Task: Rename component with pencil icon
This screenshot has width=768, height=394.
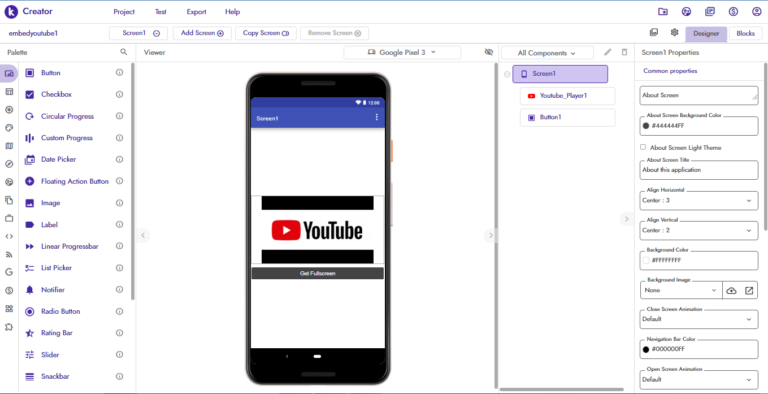Action: 608,52
